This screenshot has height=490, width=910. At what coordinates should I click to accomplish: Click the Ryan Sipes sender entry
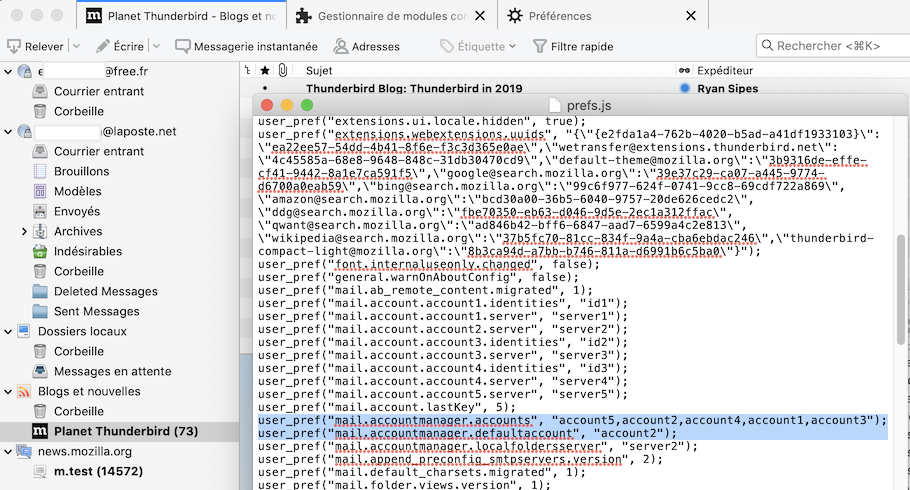pyautogui.click(x=727, y=88)
